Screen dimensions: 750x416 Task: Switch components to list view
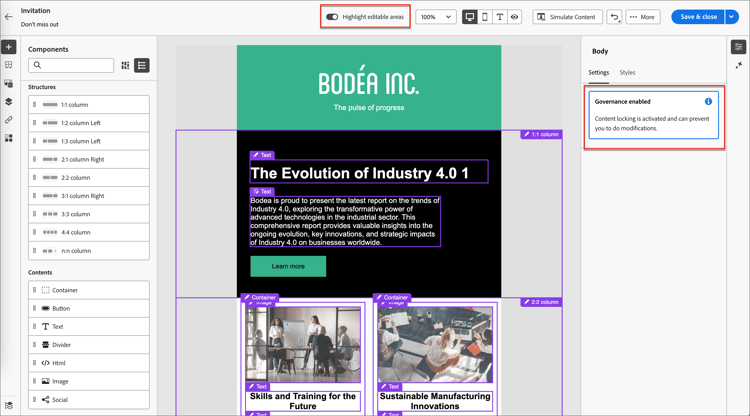coord(142,65)
